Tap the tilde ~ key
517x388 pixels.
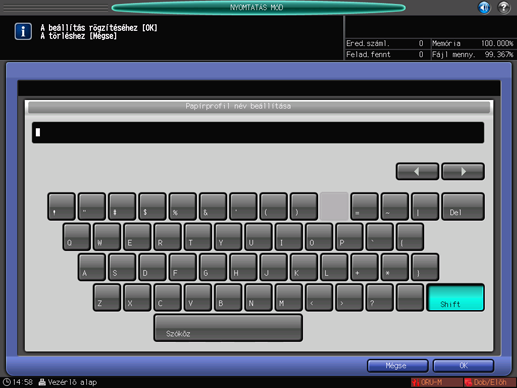[x=395, y=206]
